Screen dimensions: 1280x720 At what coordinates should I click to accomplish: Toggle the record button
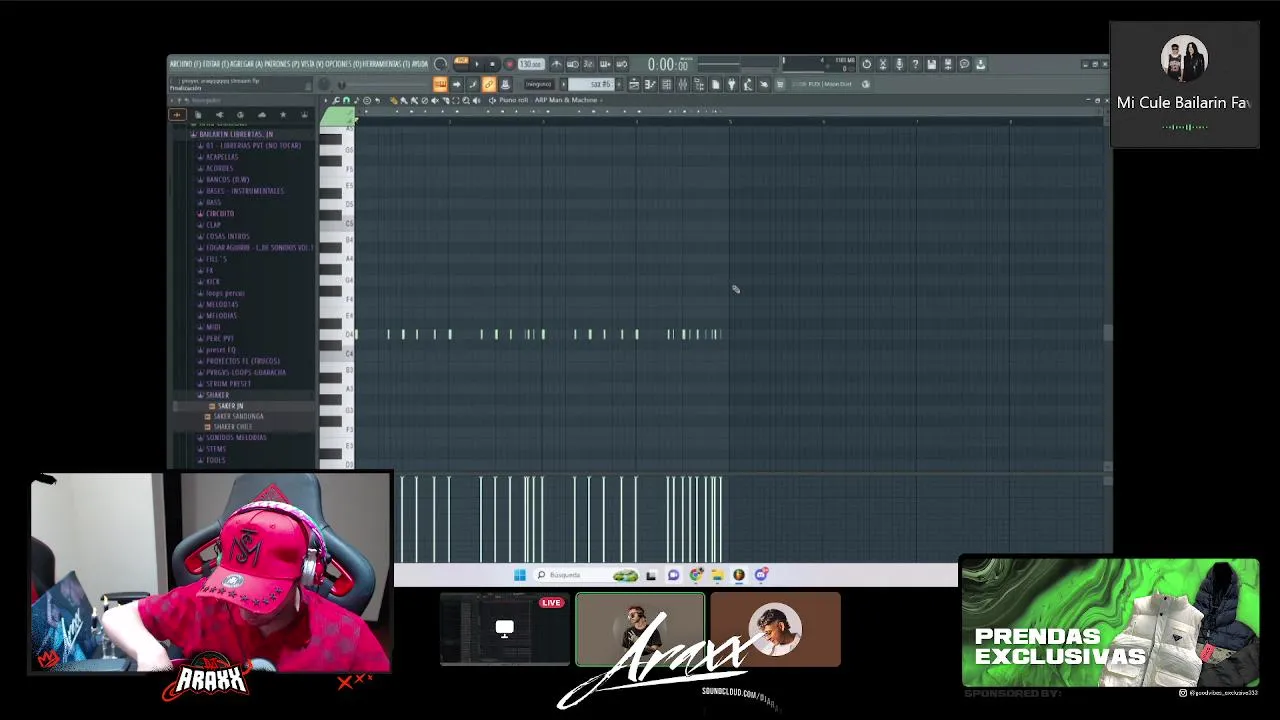[x=509, y=64]
